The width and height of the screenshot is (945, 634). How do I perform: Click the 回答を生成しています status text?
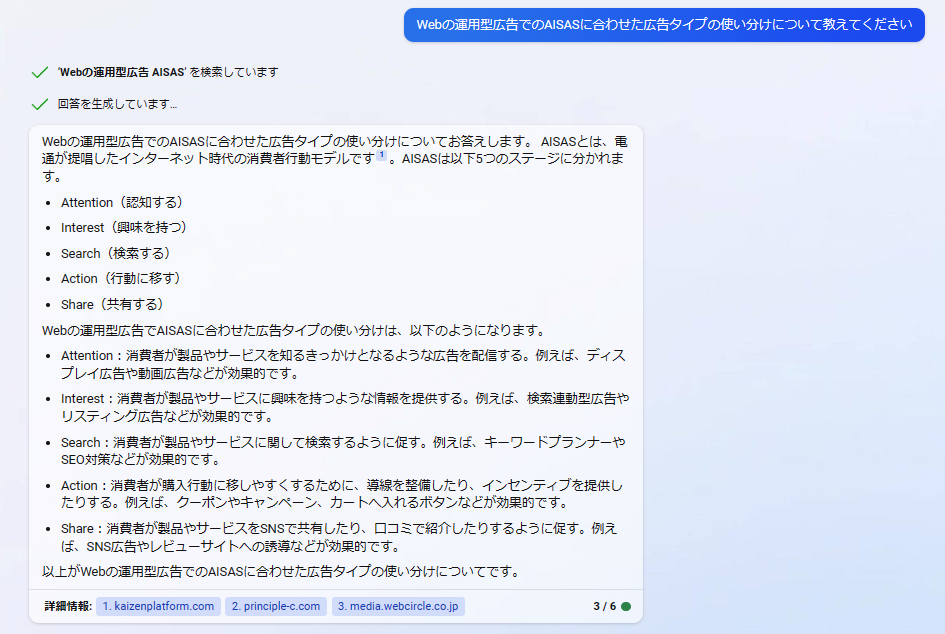pyautogui.click(x=117, y=104)
